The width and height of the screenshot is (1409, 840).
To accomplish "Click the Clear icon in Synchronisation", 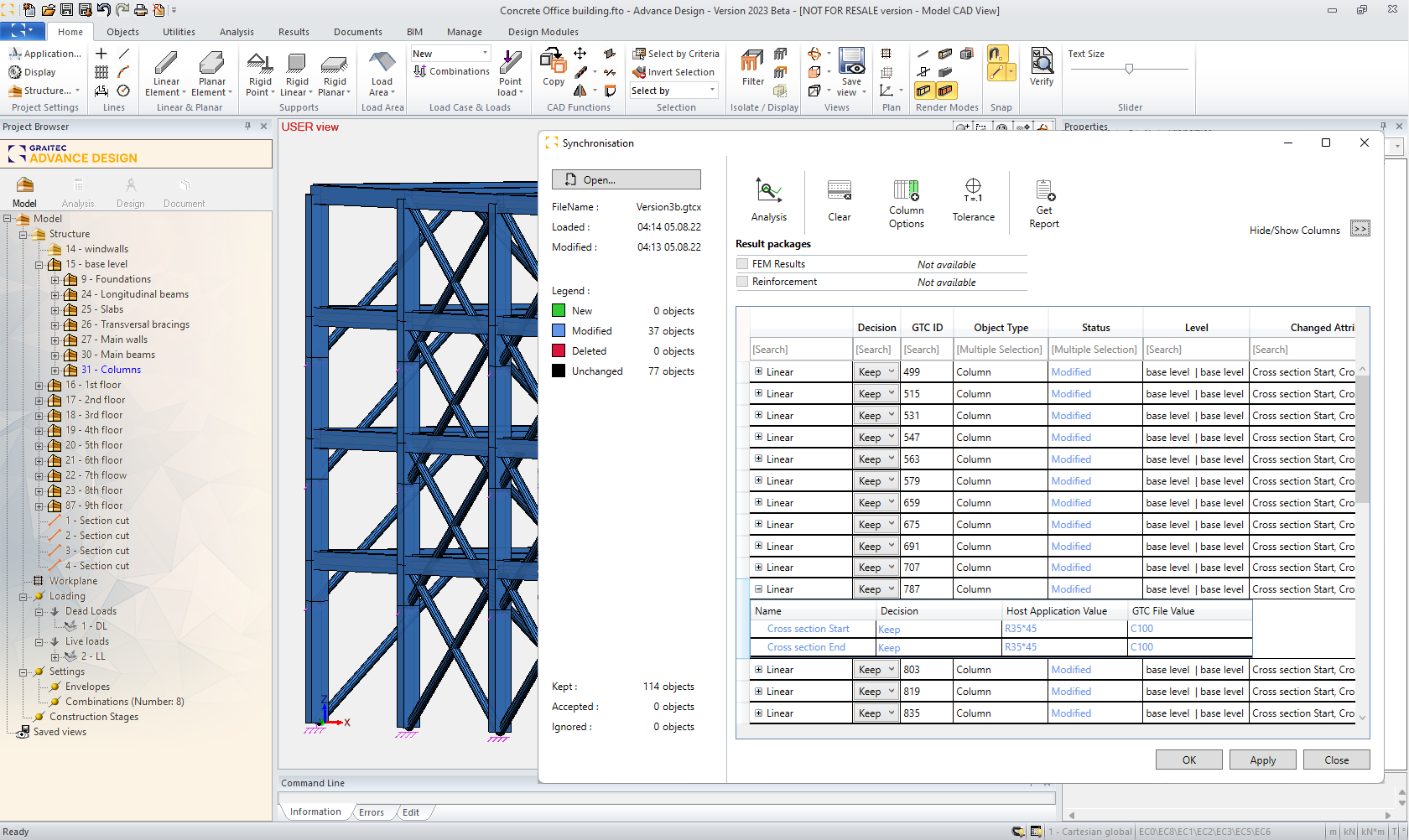I will 840,200.
